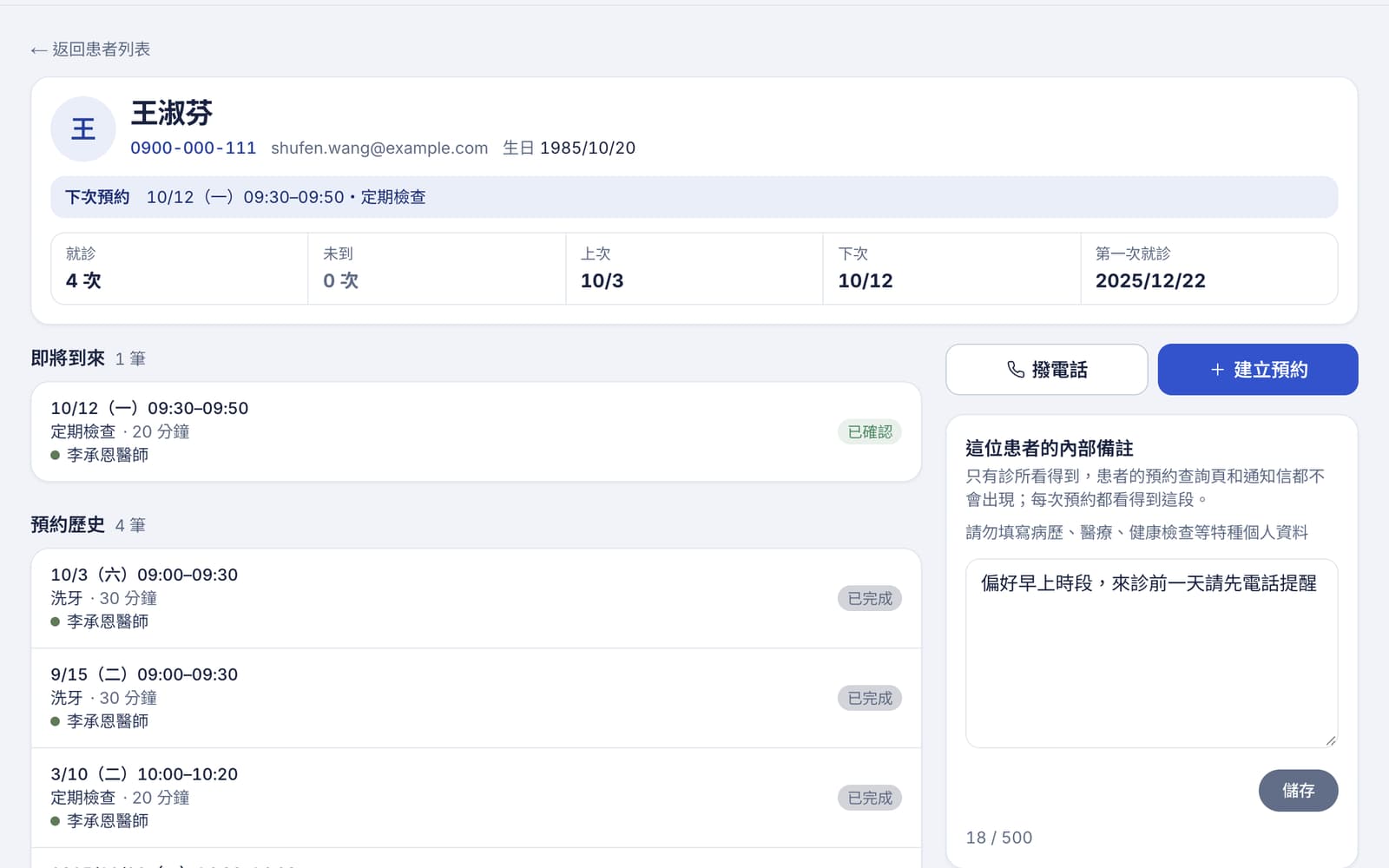
Task: Click 李承恩醫師 under the 10/12 appointment
Action: pyautogui.click(x=108, y=455)
